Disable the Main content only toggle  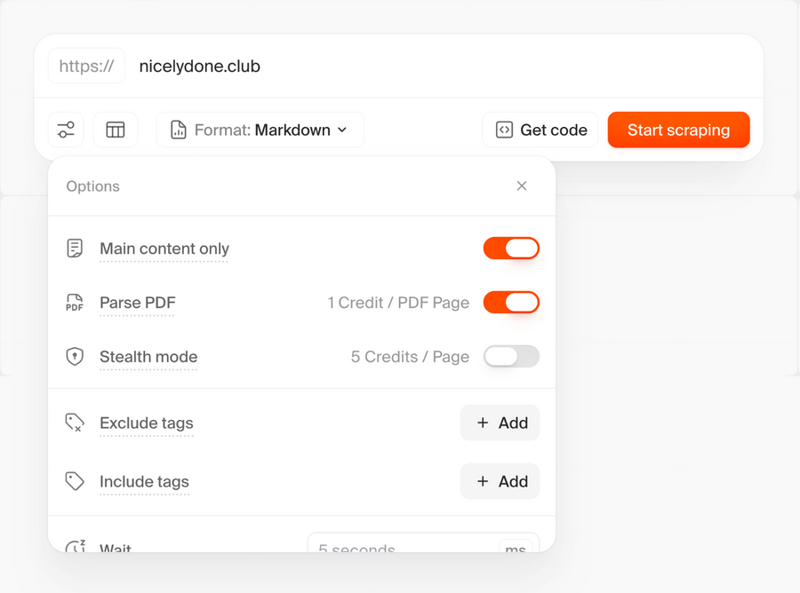point(511,248)
